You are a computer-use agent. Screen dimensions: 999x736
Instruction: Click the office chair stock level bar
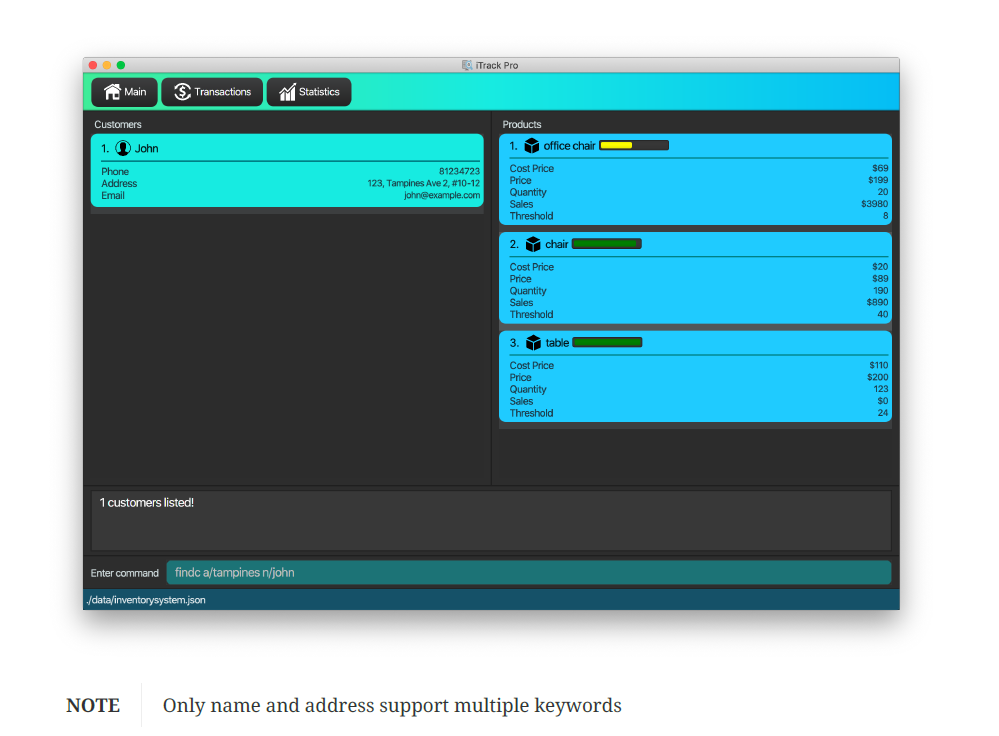(634, 145)
